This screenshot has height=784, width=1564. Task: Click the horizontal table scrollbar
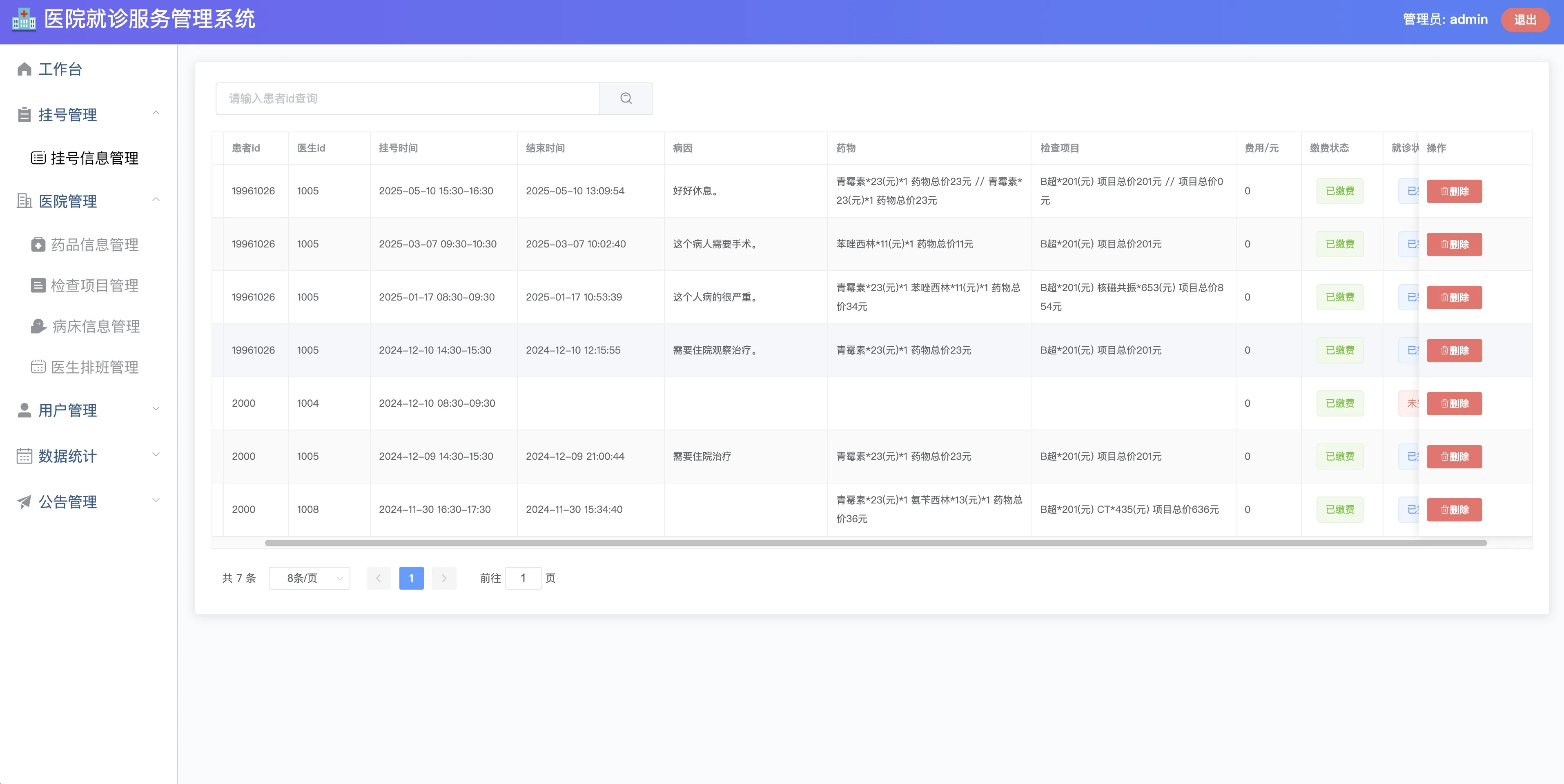[x=876, y=543]
